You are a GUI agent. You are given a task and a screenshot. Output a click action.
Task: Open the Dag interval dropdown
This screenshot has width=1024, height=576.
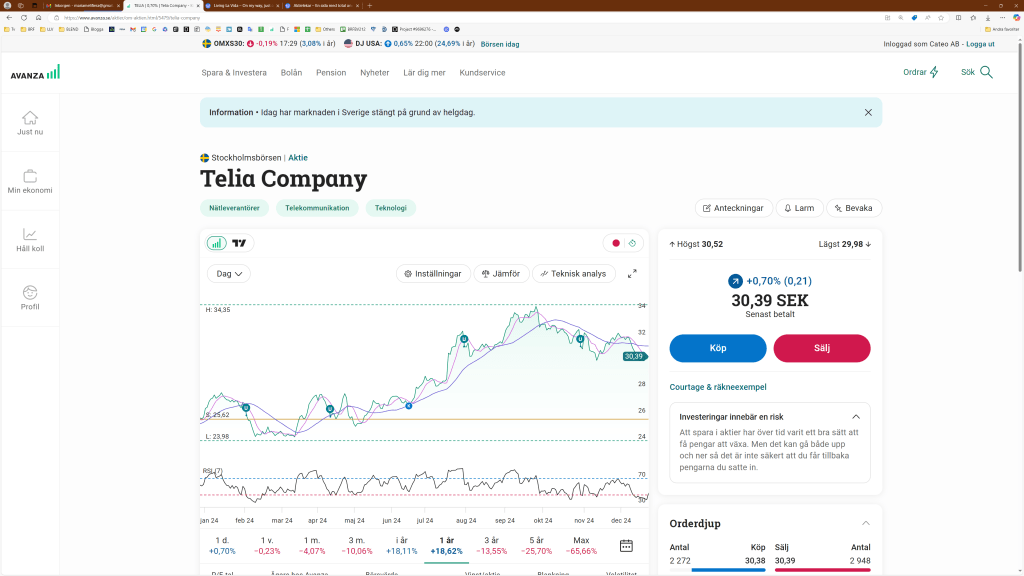coord(228,274)
